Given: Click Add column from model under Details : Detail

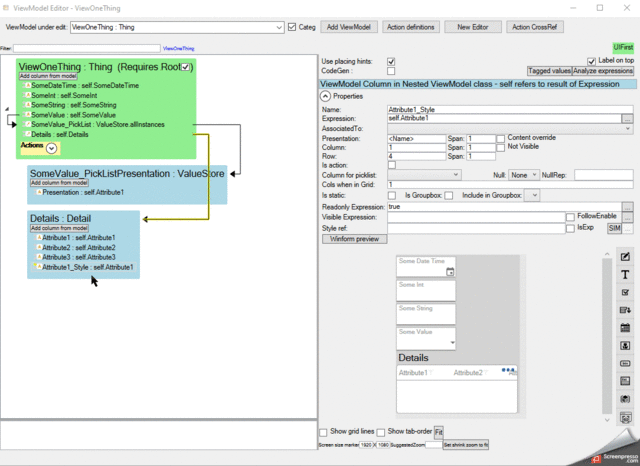Looking at the screenshot, I should click(59, 228).
